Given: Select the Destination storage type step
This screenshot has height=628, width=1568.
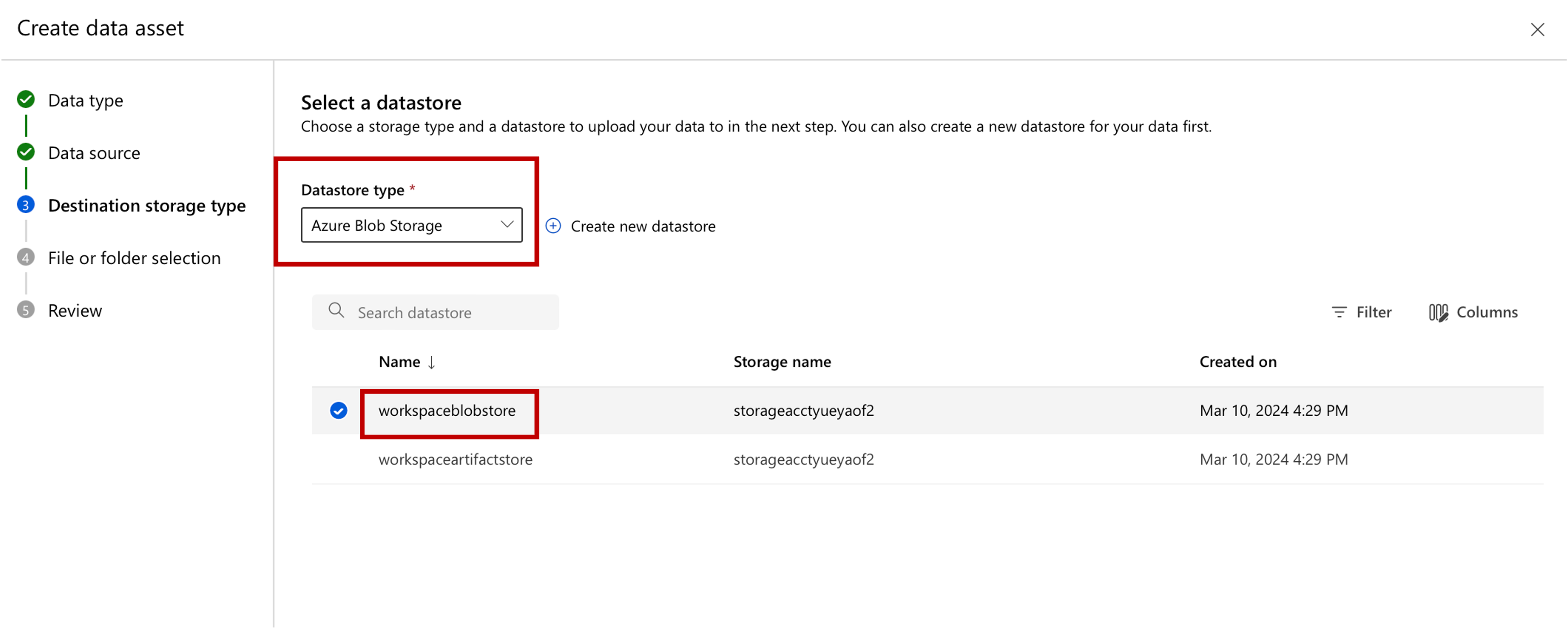Looking at the screenshot, I should click(147, 206).
